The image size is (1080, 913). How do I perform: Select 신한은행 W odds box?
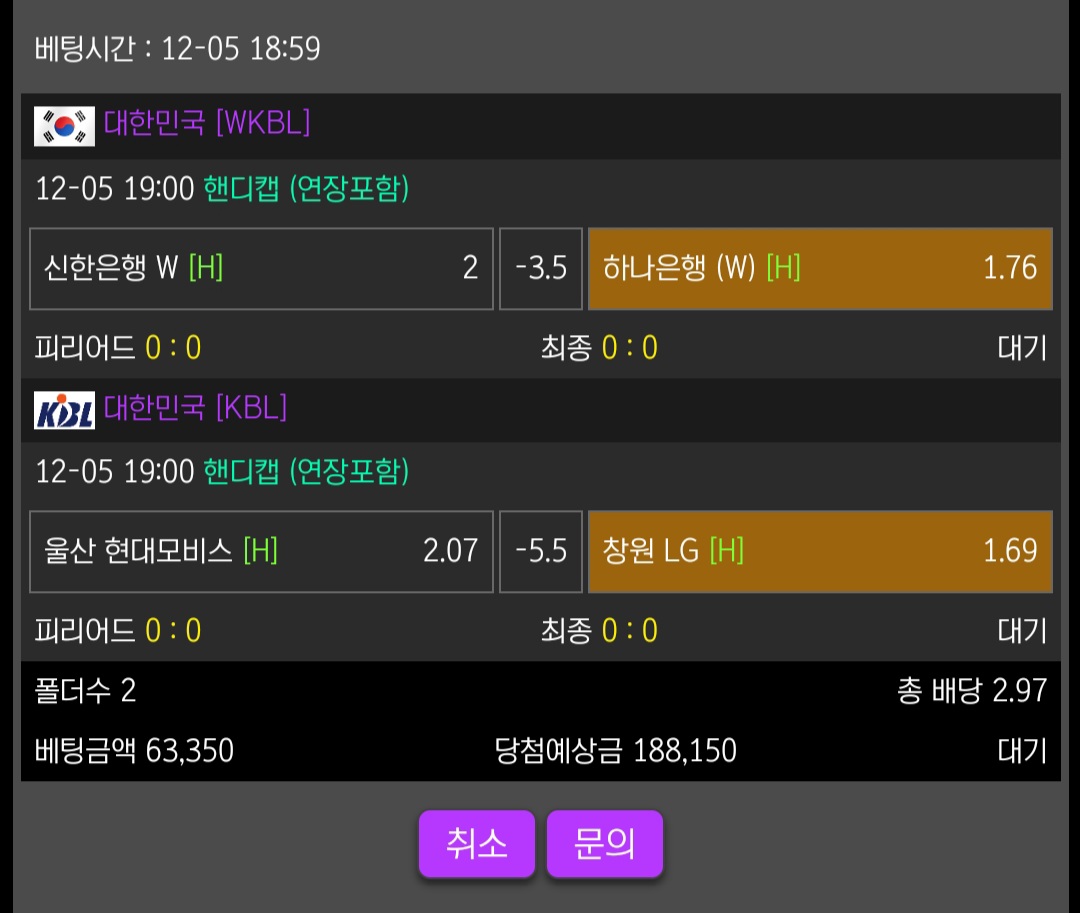pyautogui.click(x=261, y=268)
